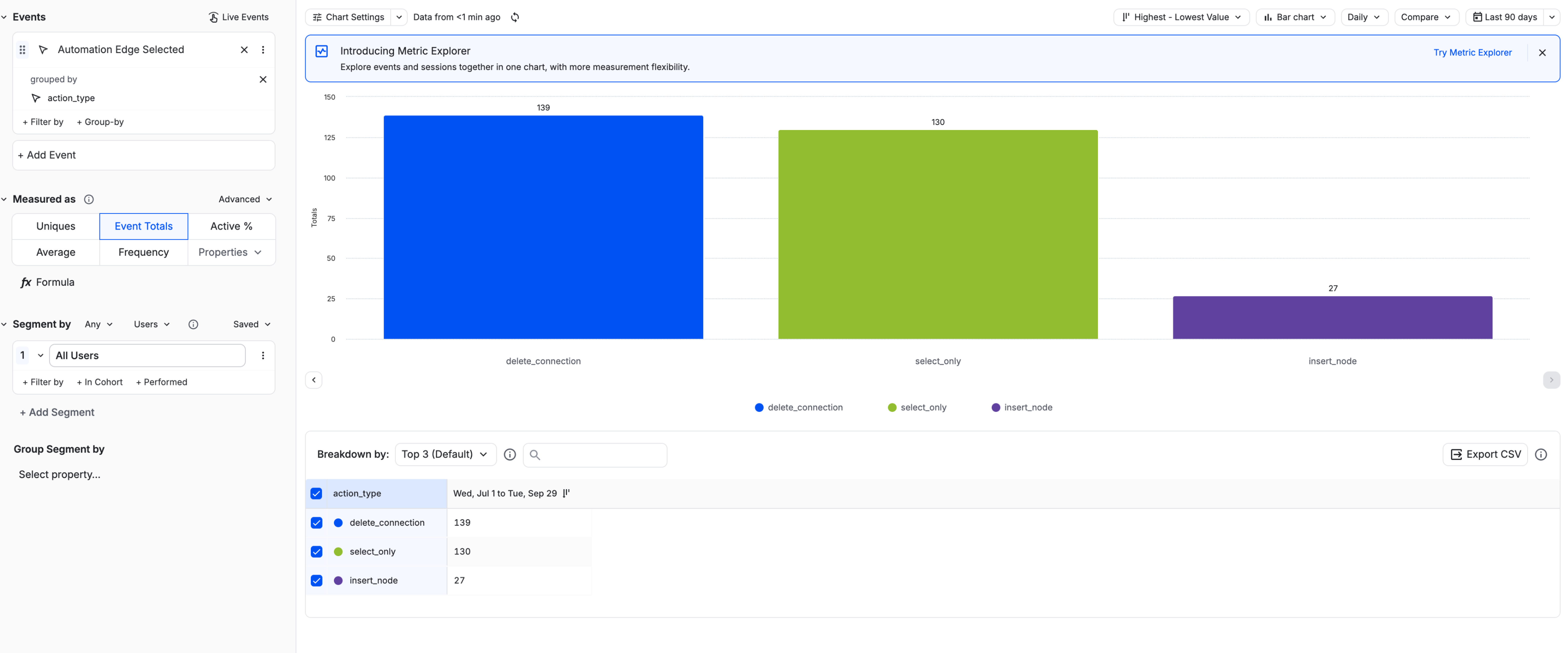Image resolution: width=1568 pixels, height=653 pixels.
Task: Click the + Add Segment button
Action: point(57,413)
